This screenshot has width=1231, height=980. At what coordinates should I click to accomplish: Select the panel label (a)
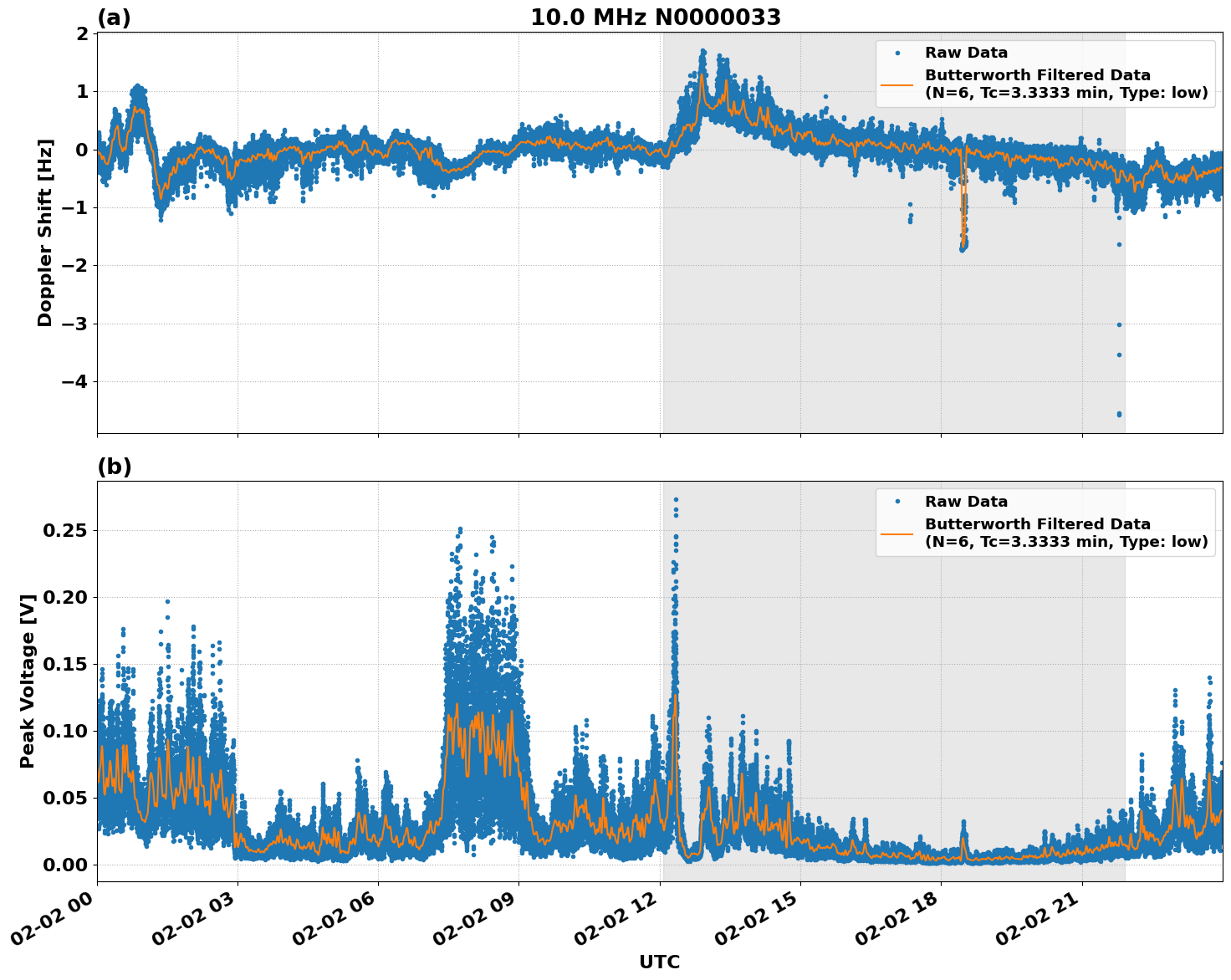click(115, 15)
